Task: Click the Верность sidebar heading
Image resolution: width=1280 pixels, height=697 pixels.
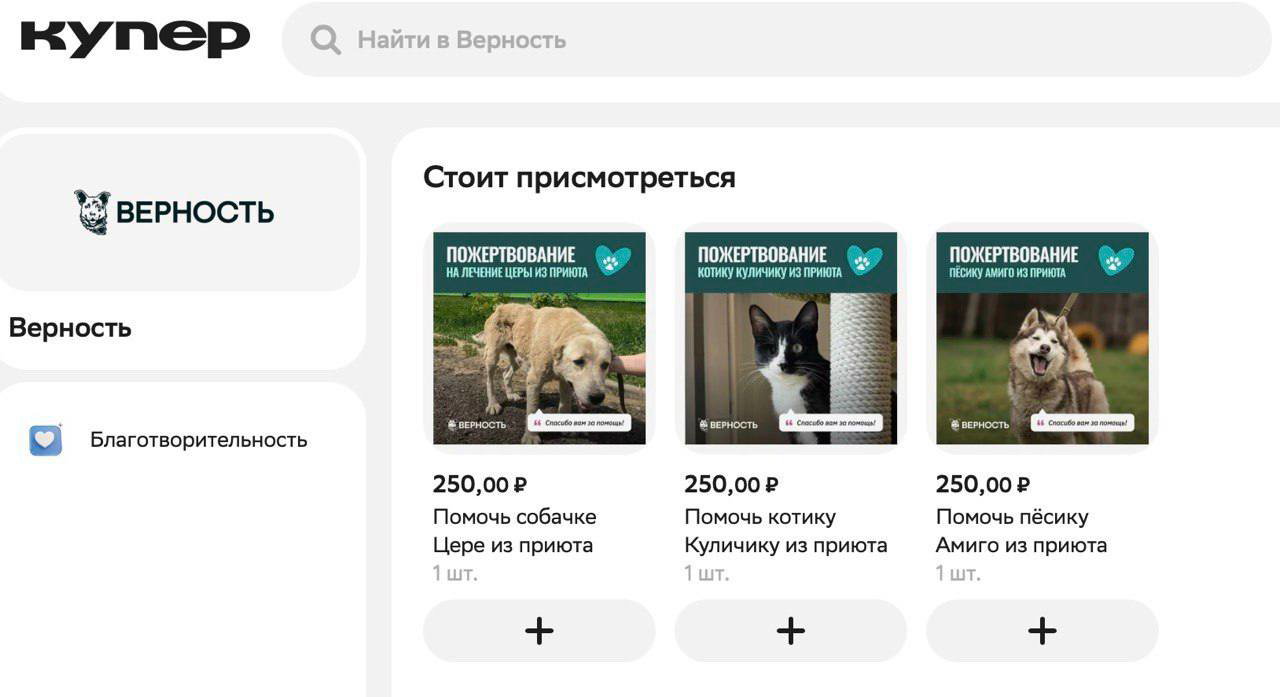Action: [70, 328]
